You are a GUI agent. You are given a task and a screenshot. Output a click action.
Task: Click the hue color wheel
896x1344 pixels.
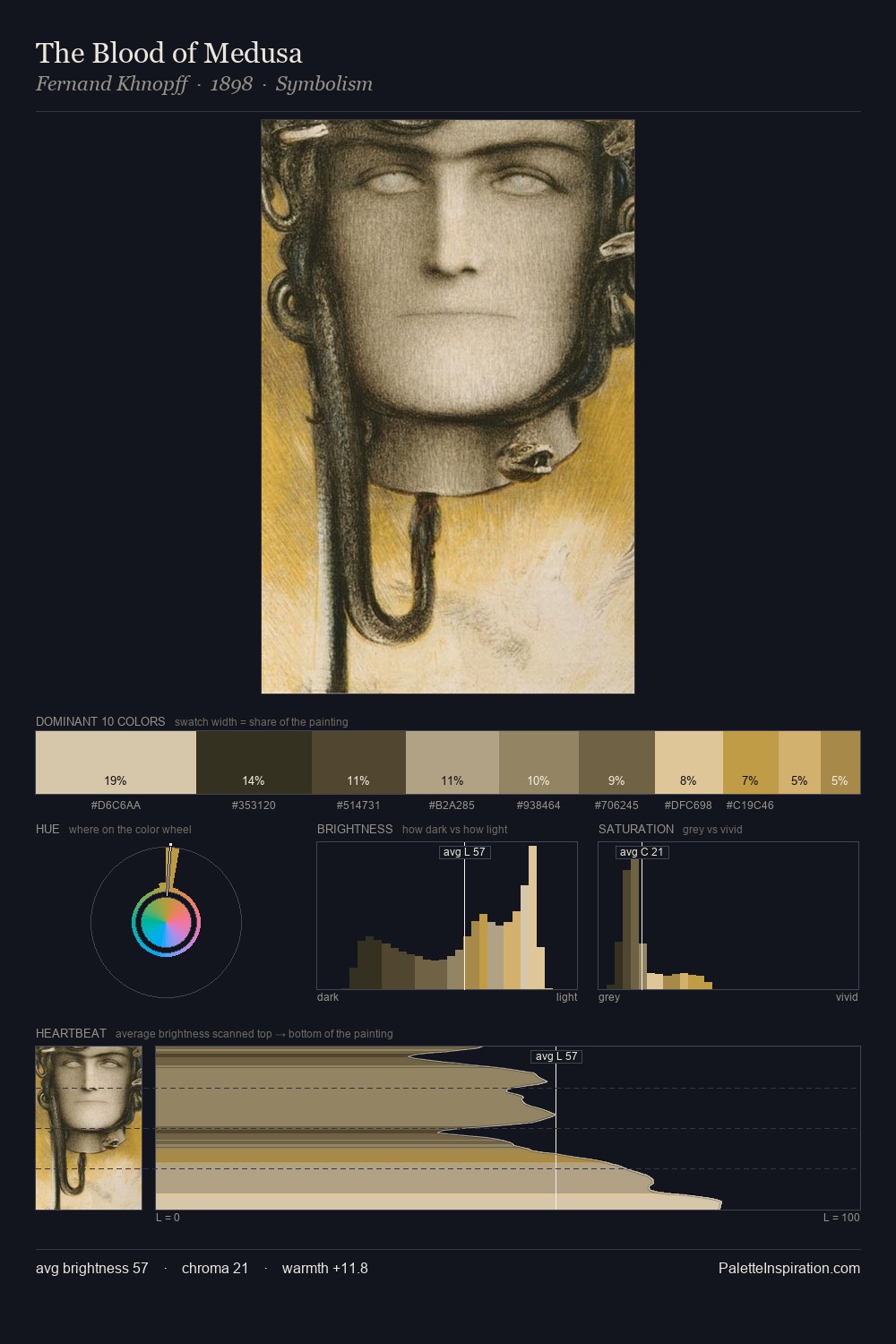coord(166,922)
